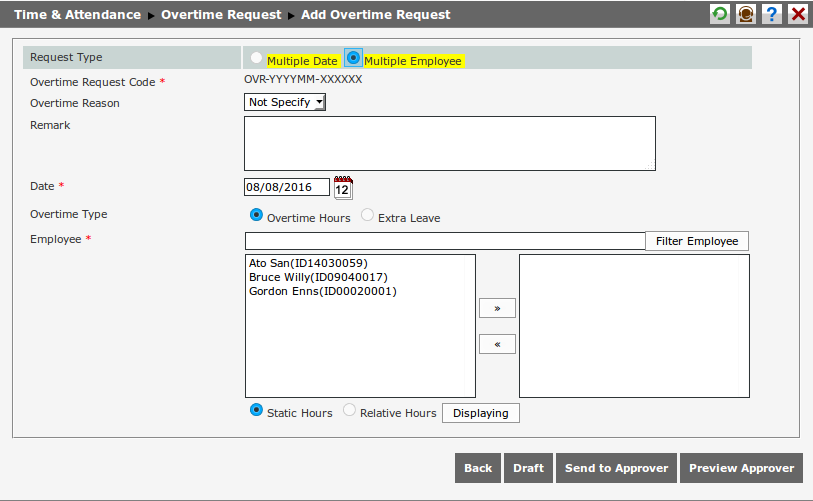Click the Send to Approver button
This screenshot has height=501, width=813.
point(616,468)
